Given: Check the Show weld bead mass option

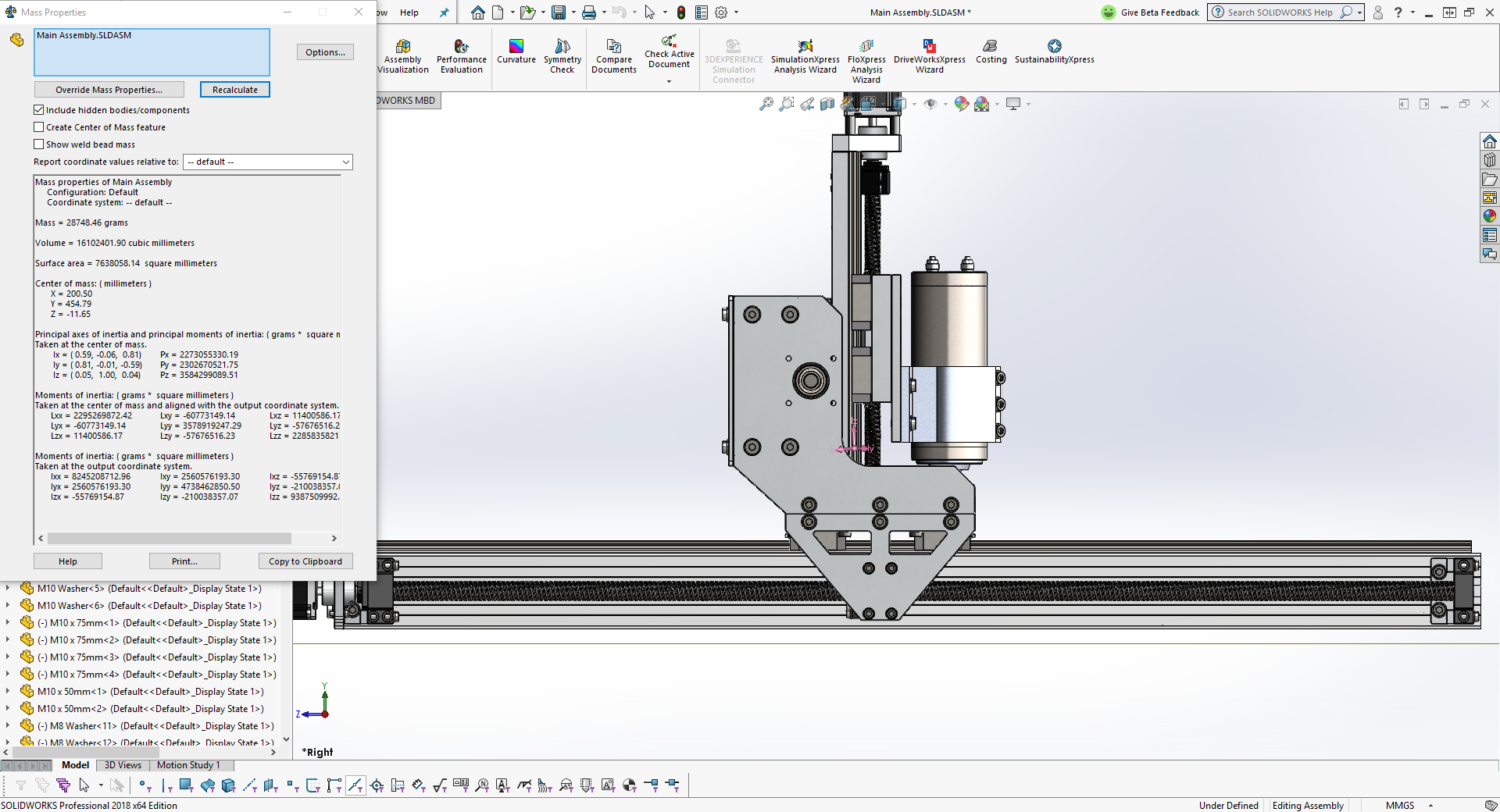Looking at the screenshot, I should [39, 144].
